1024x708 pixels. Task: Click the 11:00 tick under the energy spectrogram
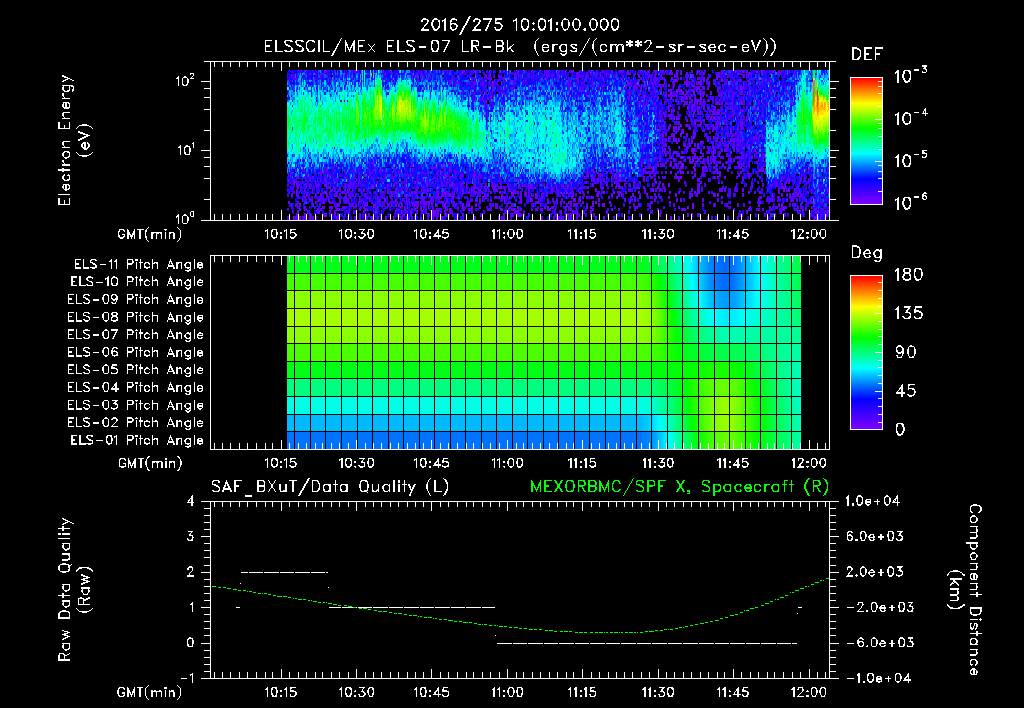tap(507, 234)
